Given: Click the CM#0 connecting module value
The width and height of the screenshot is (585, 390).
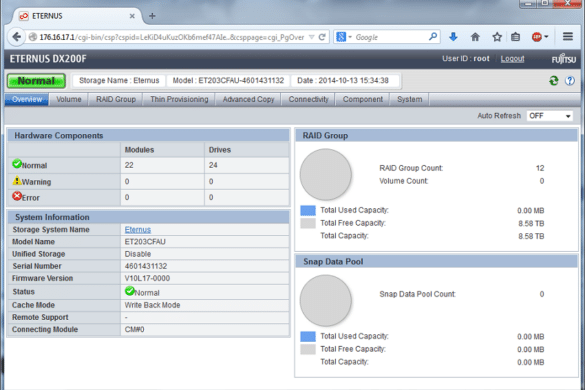Looking at the screenshot, I should tap(134, 329).
